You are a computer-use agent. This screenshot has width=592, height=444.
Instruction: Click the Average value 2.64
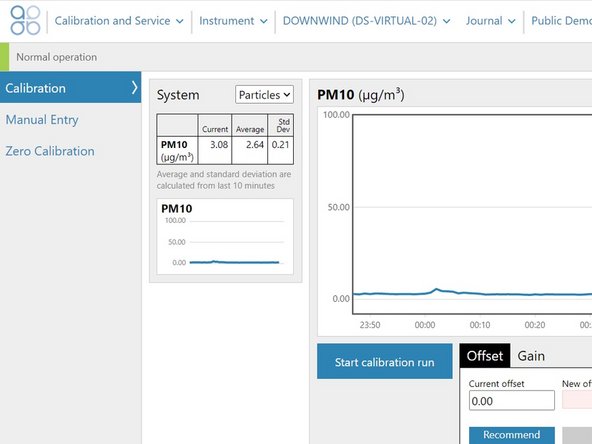[255, 145]
